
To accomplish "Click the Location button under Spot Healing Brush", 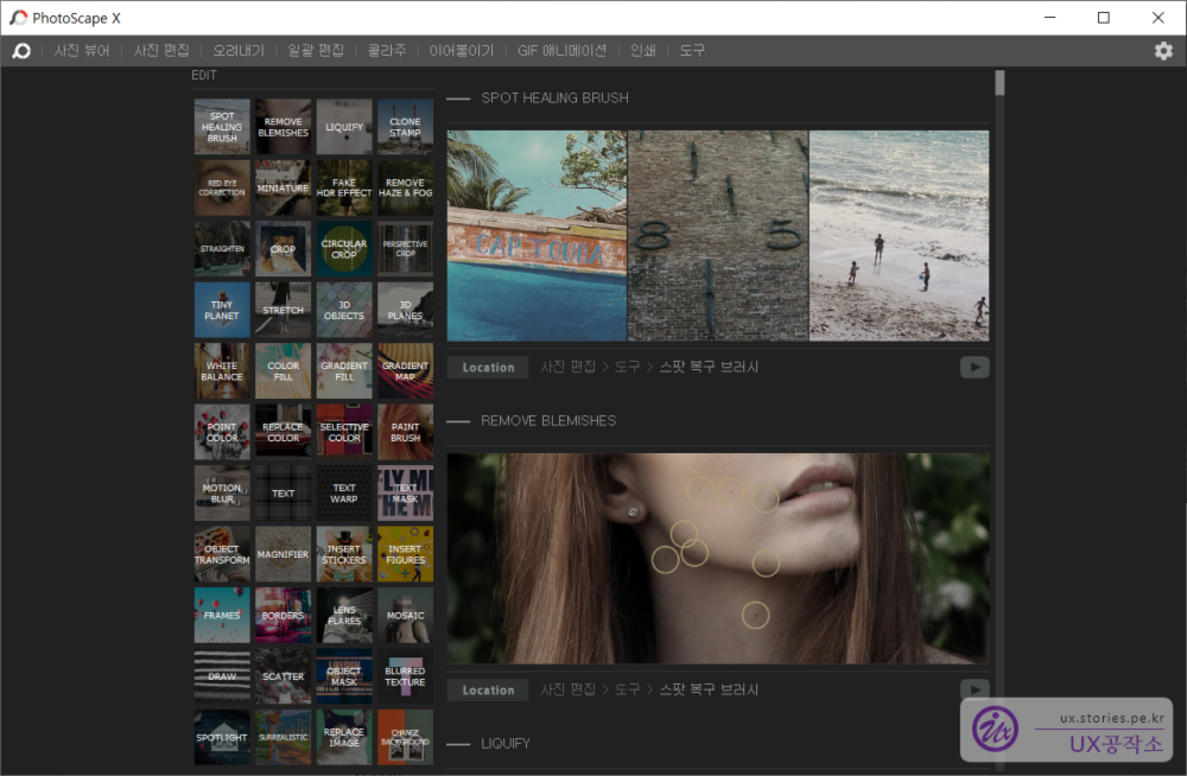I will (x=488, y=367).
